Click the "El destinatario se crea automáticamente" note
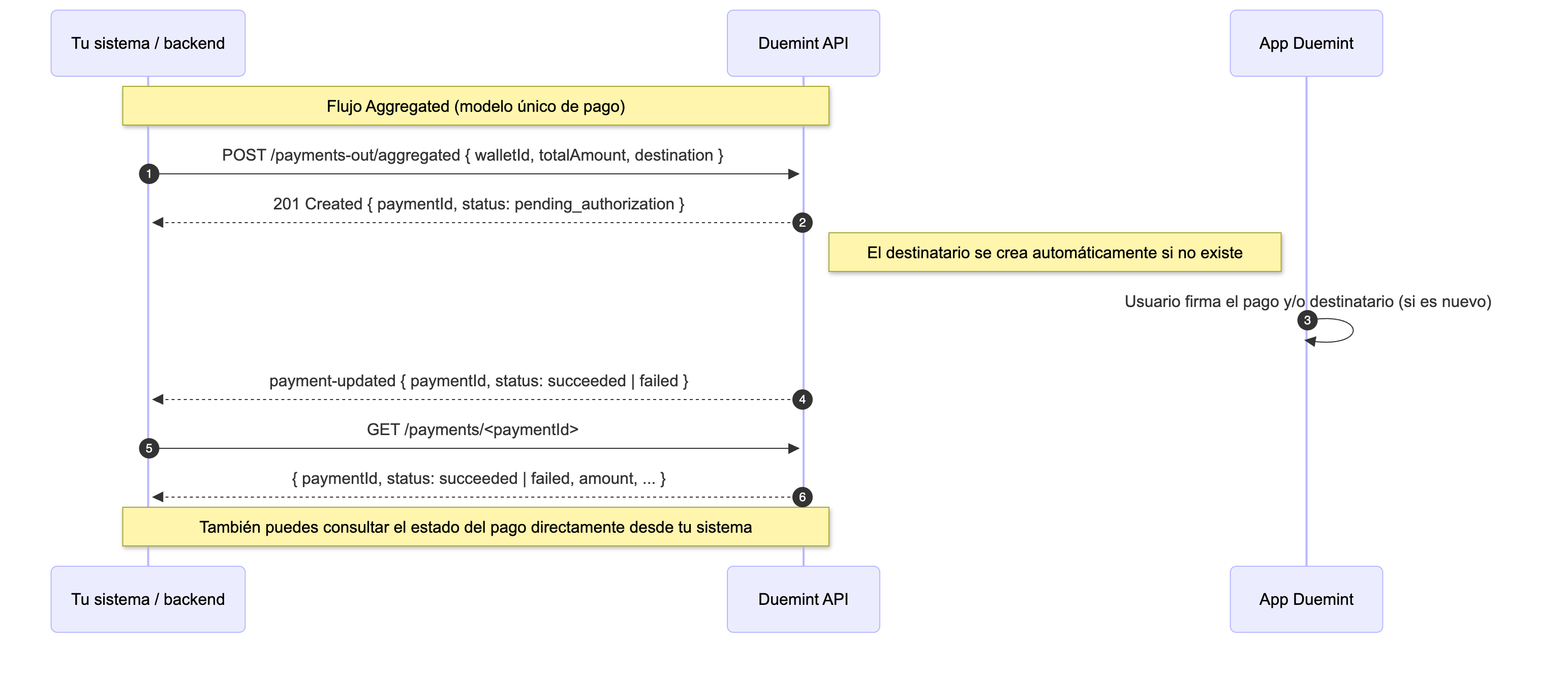The height and width of the screenshot is (674, 1568). [1054, 252]
